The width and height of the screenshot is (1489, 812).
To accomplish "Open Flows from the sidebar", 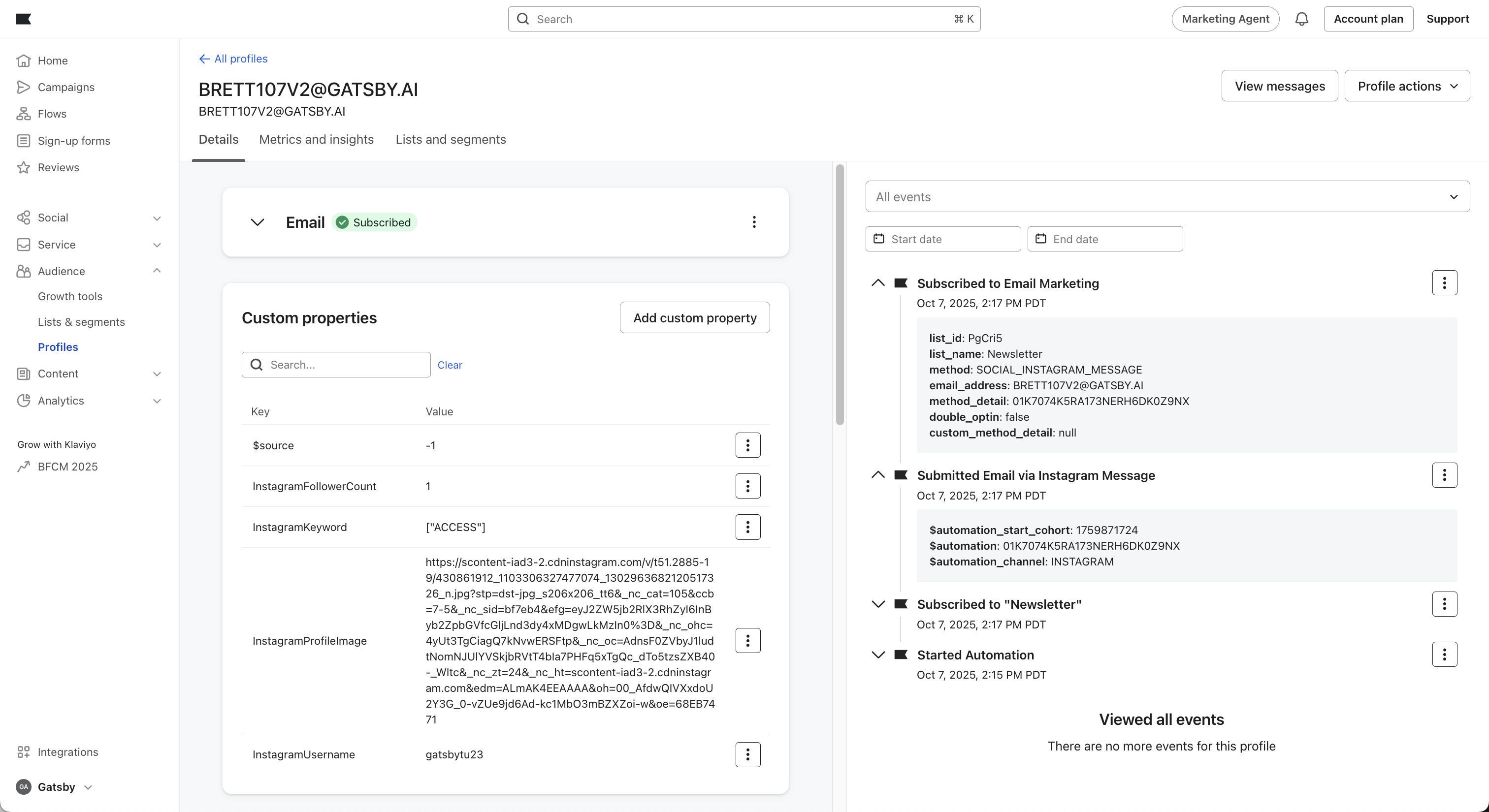I will (52, 114).
